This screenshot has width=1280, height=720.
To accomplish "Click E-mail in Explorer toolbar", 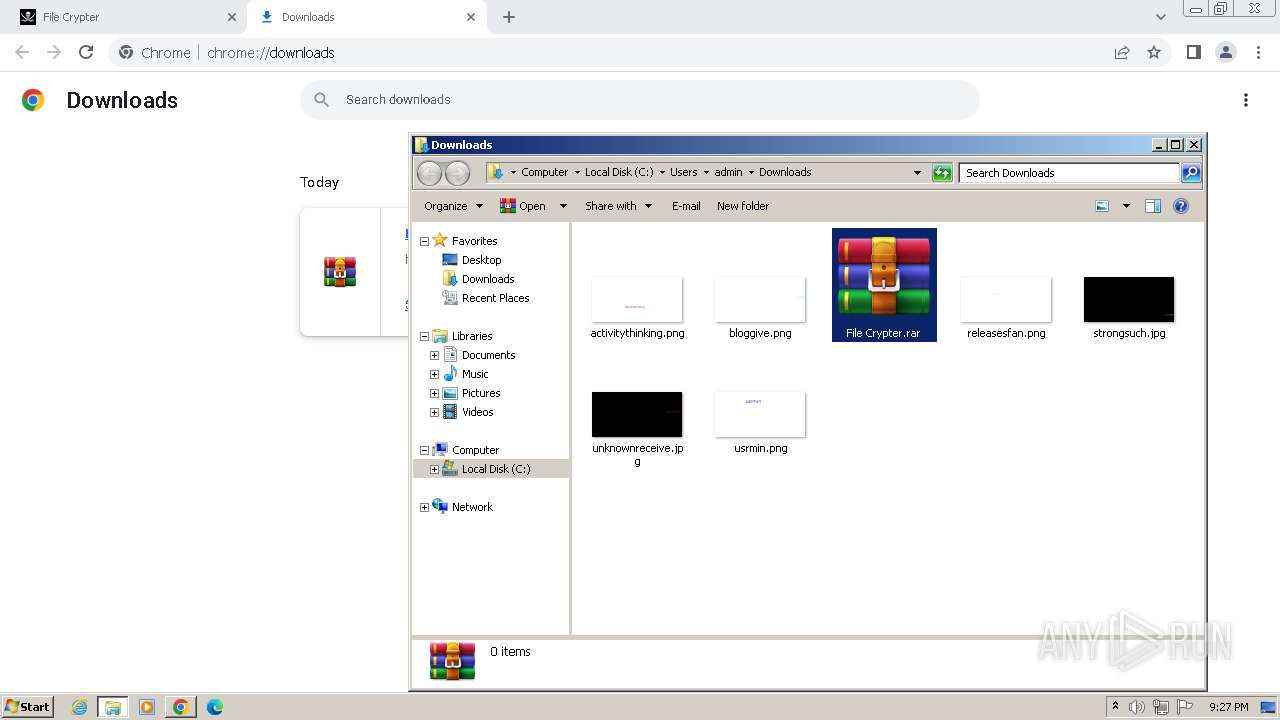I will click(686, 206).
